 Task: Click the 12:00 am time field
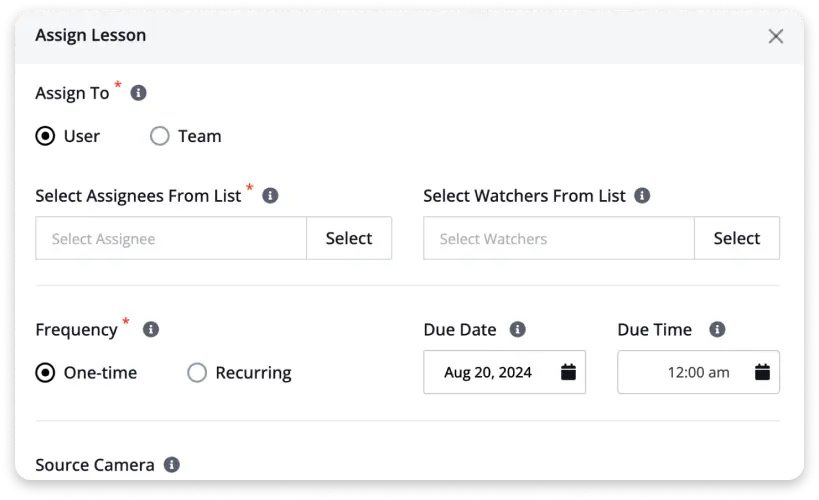(685, 372)
